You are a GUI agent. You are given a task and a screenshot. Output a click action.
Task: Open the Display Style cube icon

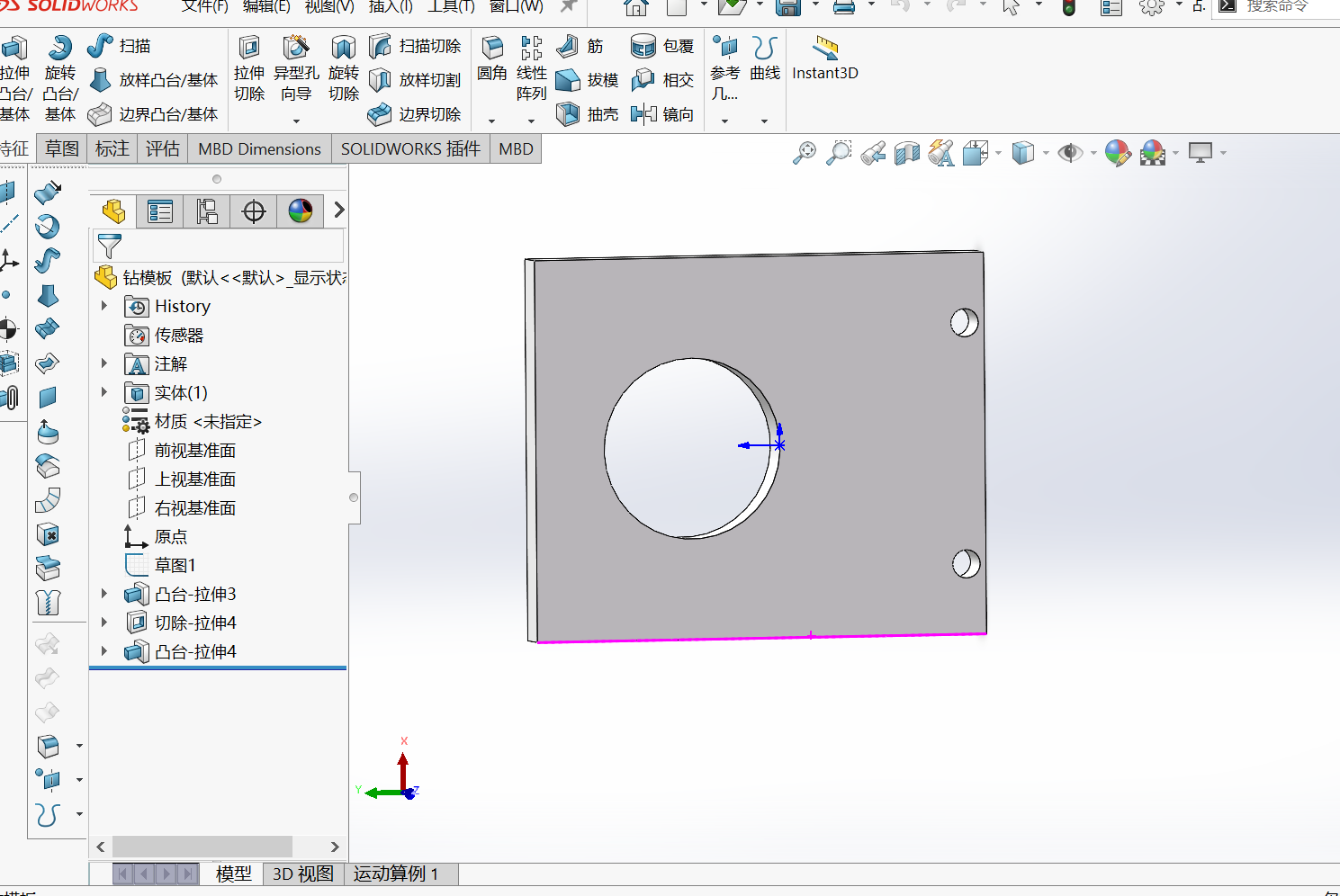click(1023, 153)
